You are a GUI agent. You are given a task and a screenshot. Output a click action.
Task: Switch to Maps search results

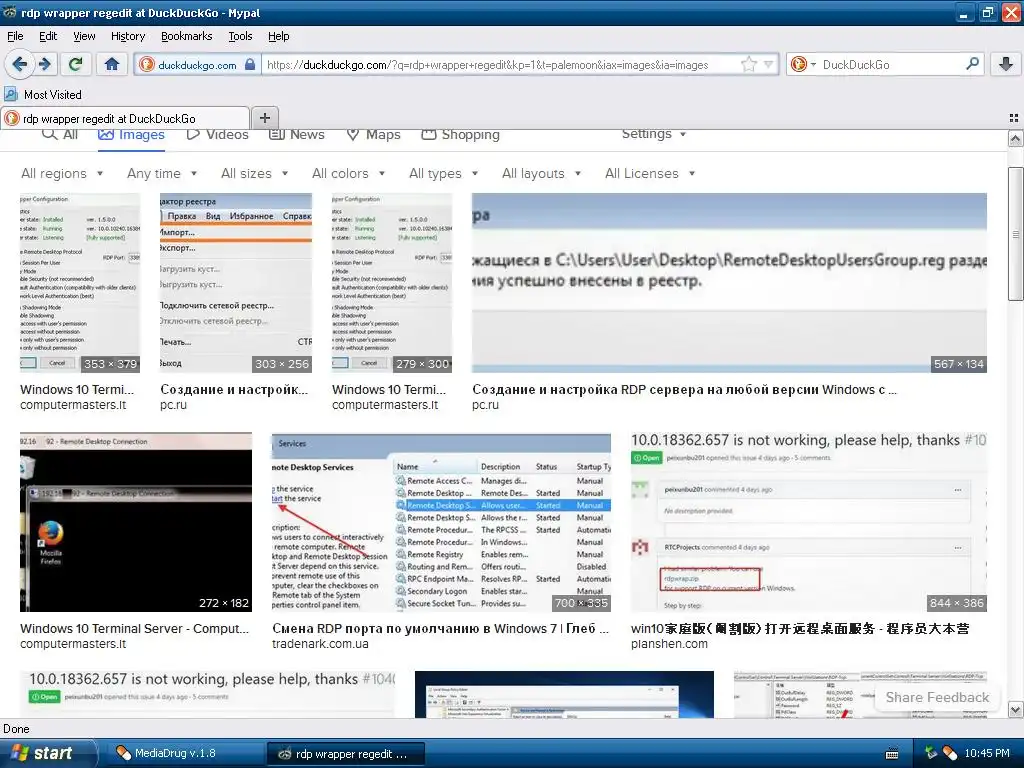(x=374, y=135)
